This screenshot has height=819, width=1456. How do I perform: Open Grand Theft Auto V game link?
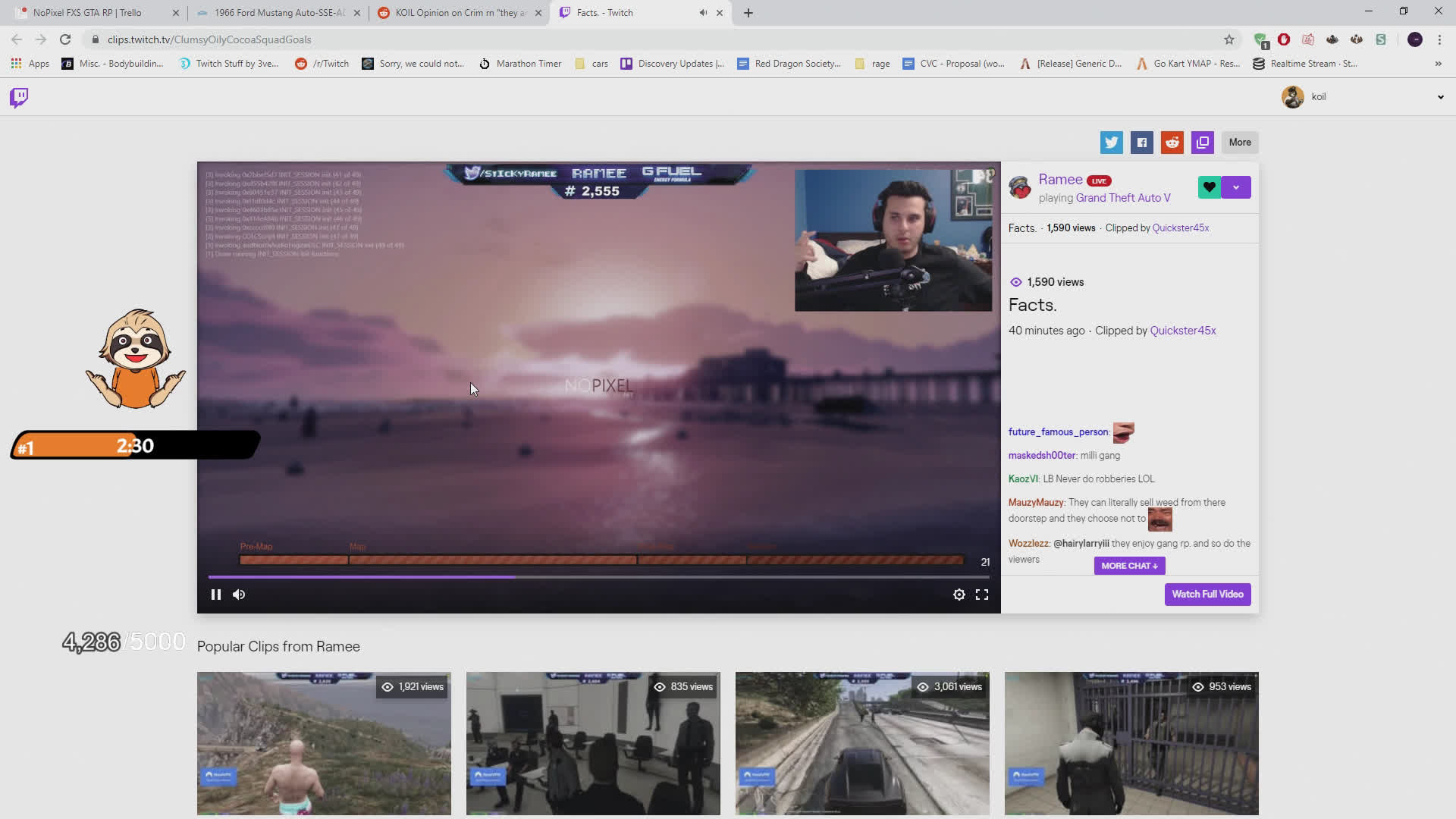1123,198
